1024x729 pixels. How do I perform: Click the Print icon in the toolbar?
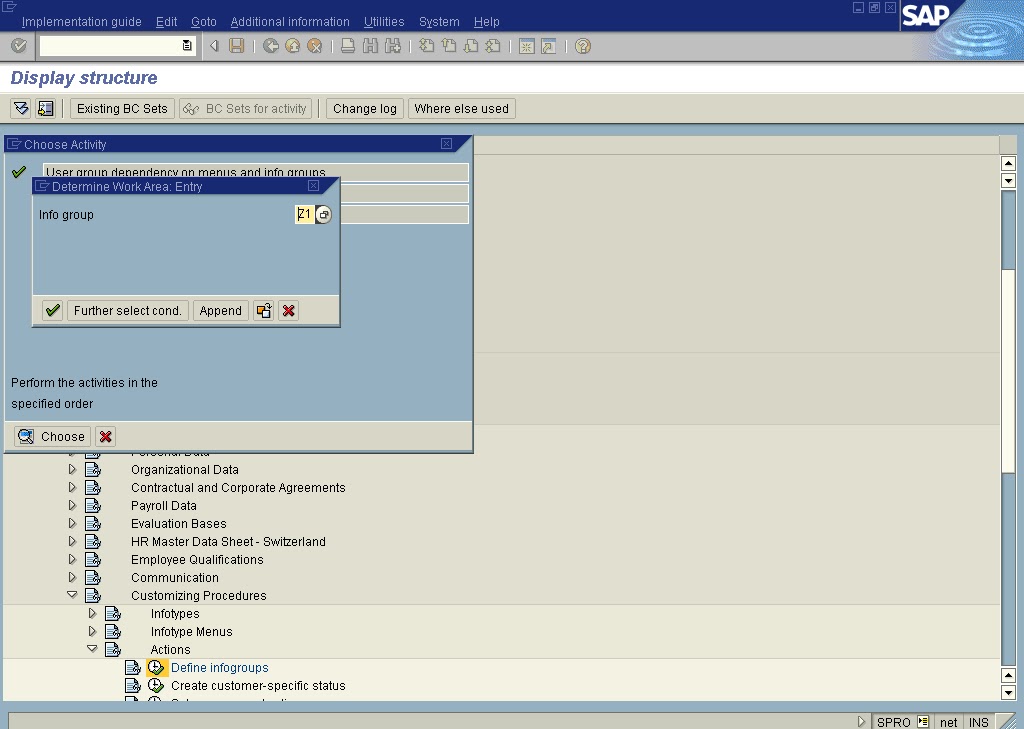(347, 46)
